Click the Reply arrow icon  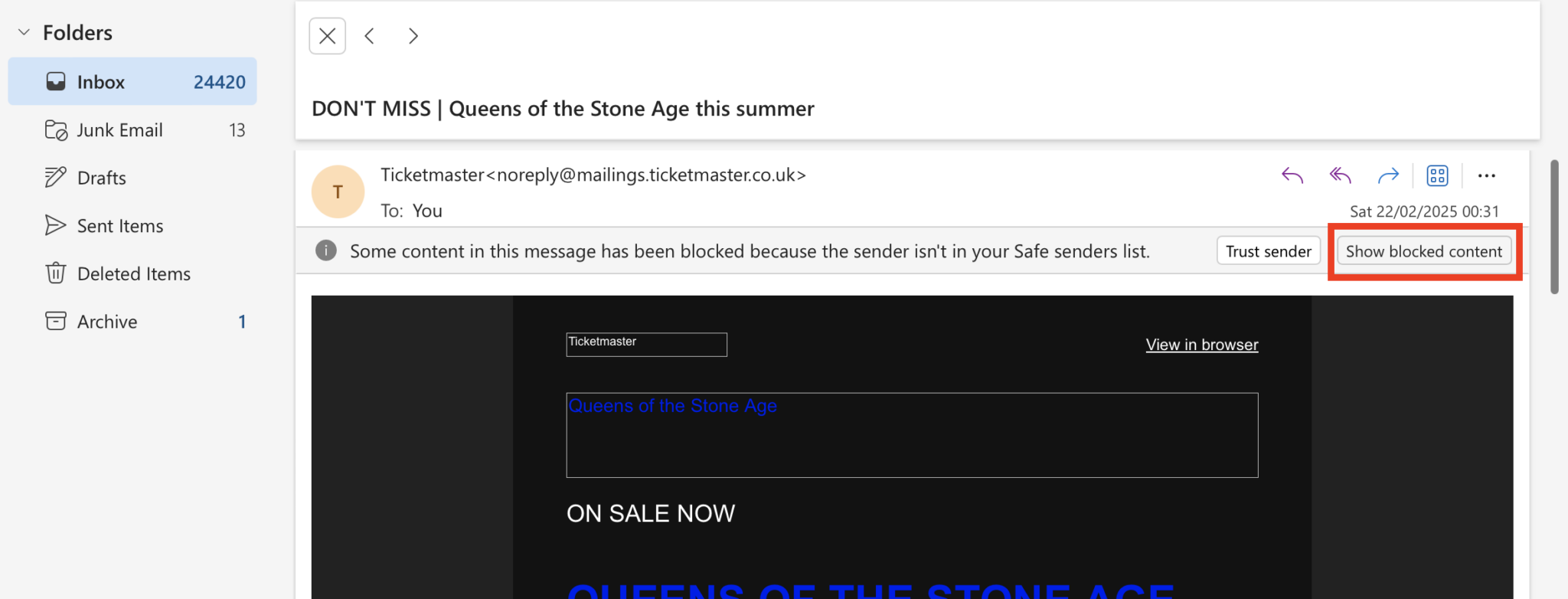tap(1292, 175)
